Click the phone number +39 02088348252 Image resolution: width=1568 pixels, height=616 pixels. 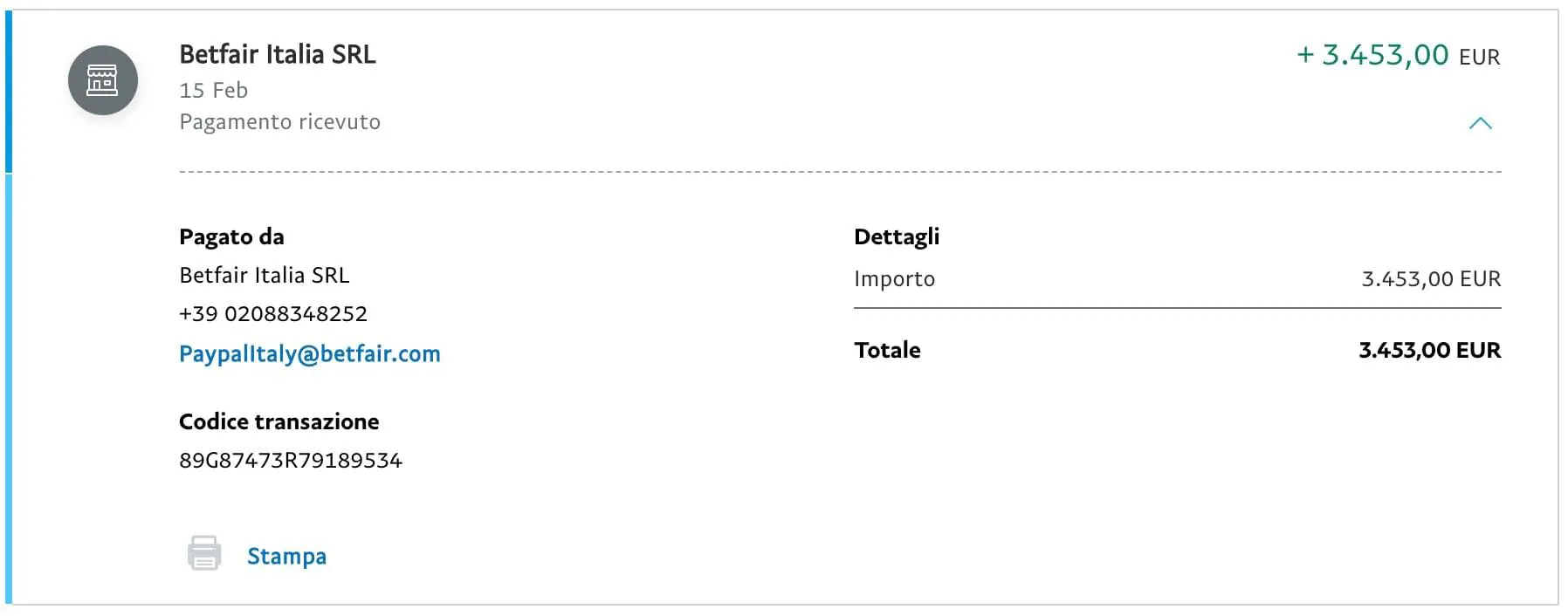273,313
